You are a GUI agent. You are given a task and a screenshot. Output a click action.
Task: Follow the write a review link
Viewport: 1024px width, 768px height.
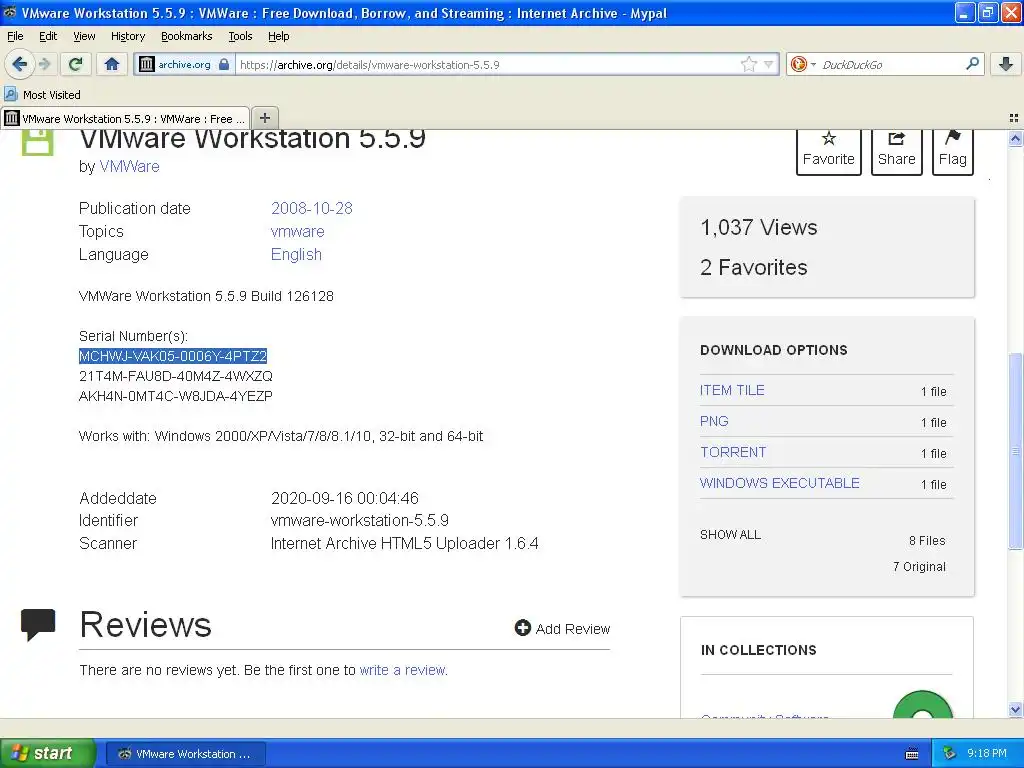tap(403, 670)
